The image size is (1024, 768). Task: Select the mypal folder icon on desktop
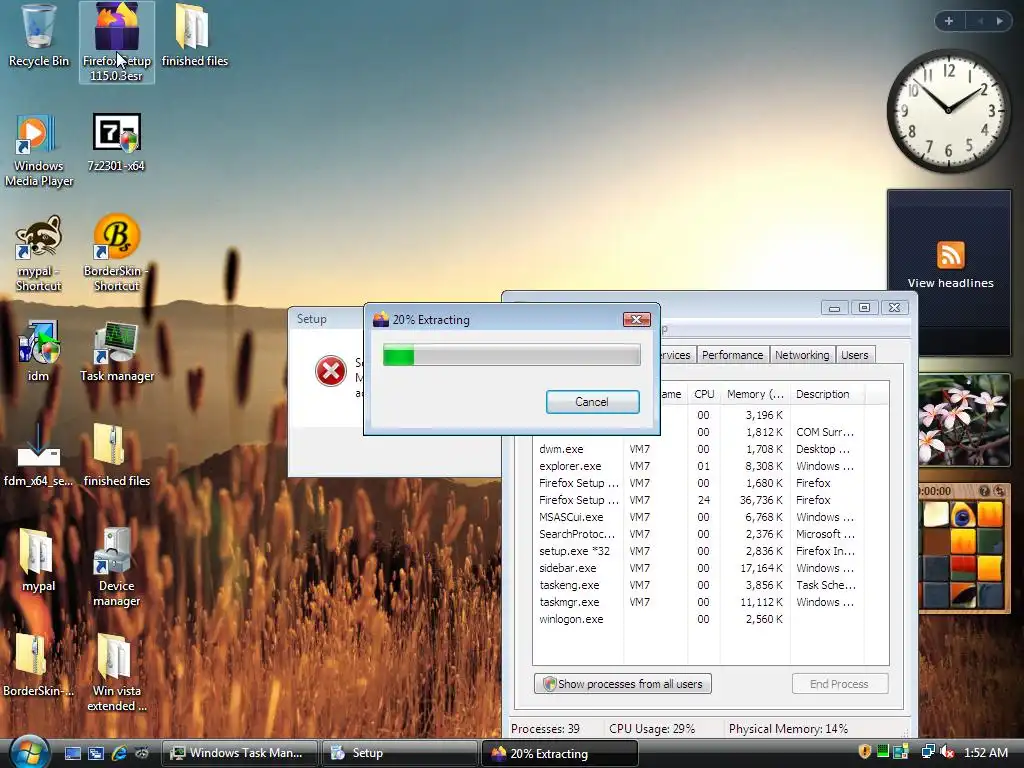coord(38,560)
